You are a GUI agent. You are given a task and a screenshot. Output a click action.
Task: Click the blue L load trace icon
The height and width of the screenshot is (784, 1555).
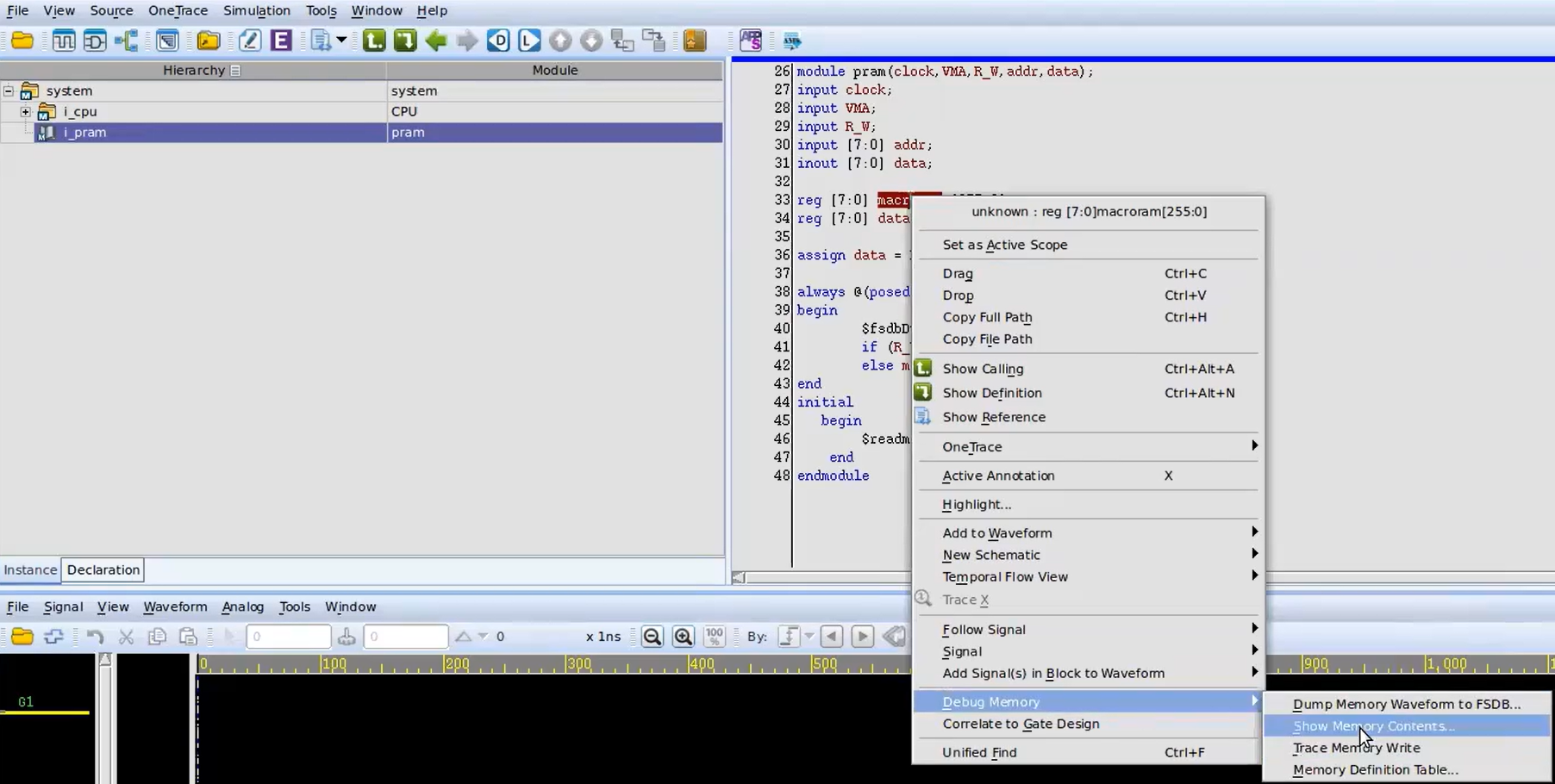529,40
